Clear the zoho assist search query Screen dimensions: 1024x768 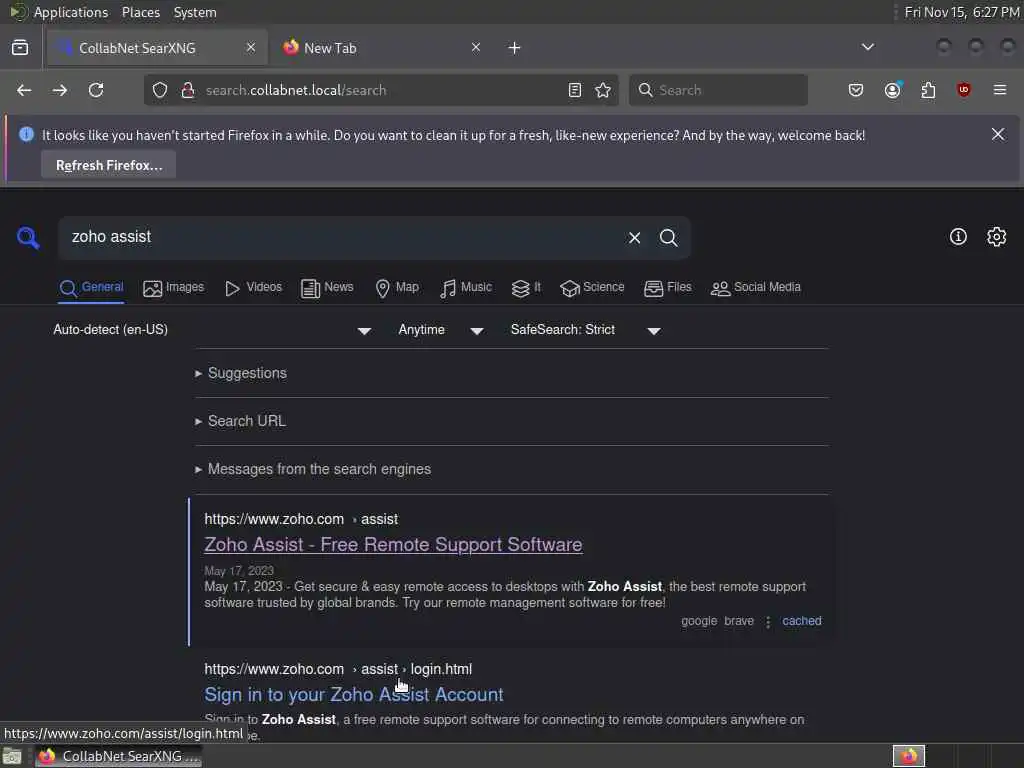coord(634,238)
